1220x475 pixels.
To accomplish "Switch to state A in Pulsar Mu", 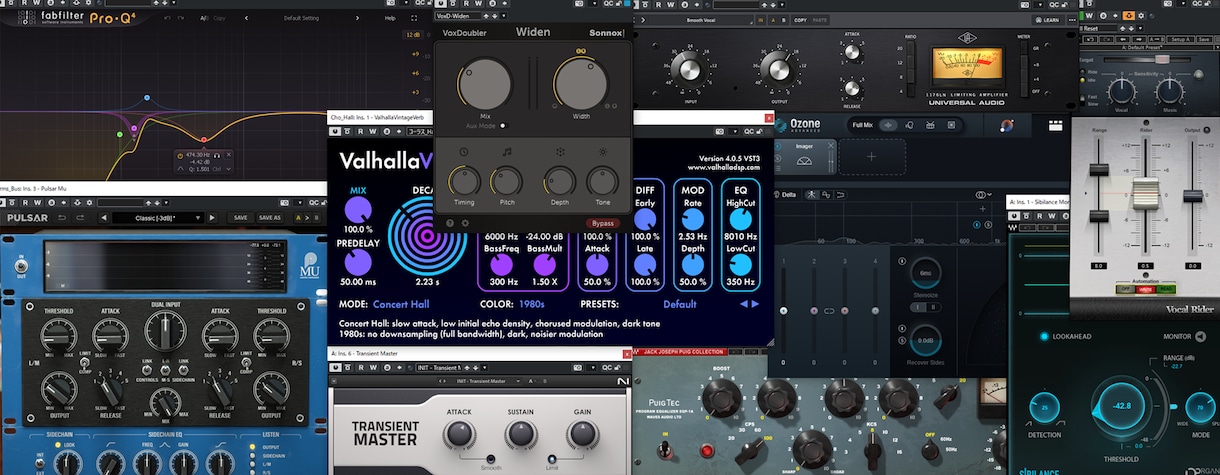I will 298,218.
